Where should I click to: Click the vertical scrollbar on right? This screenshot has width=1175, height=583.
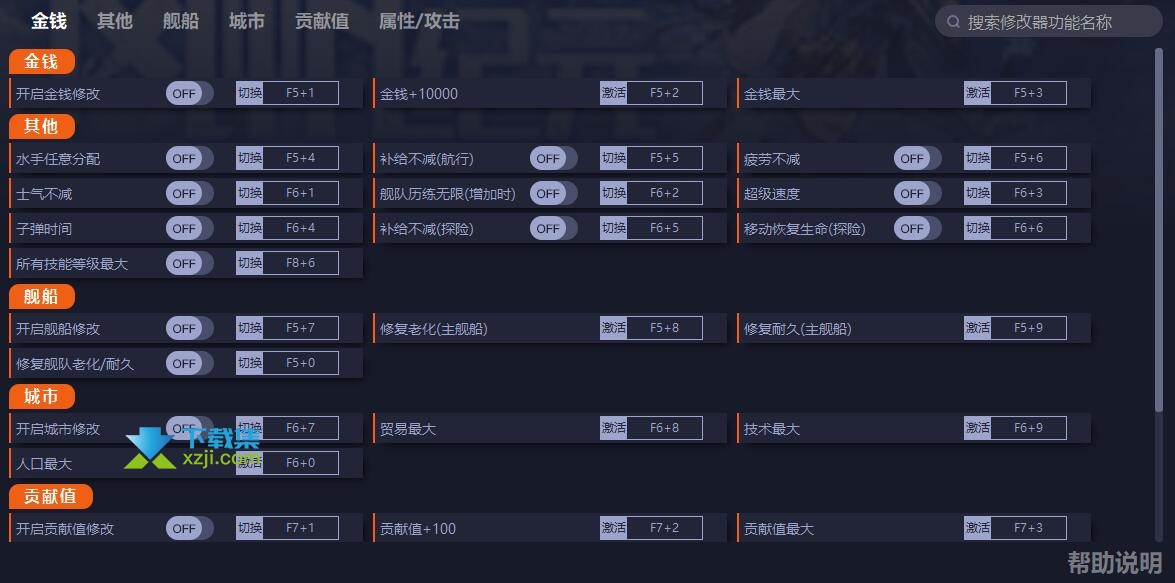(1159, 229)
